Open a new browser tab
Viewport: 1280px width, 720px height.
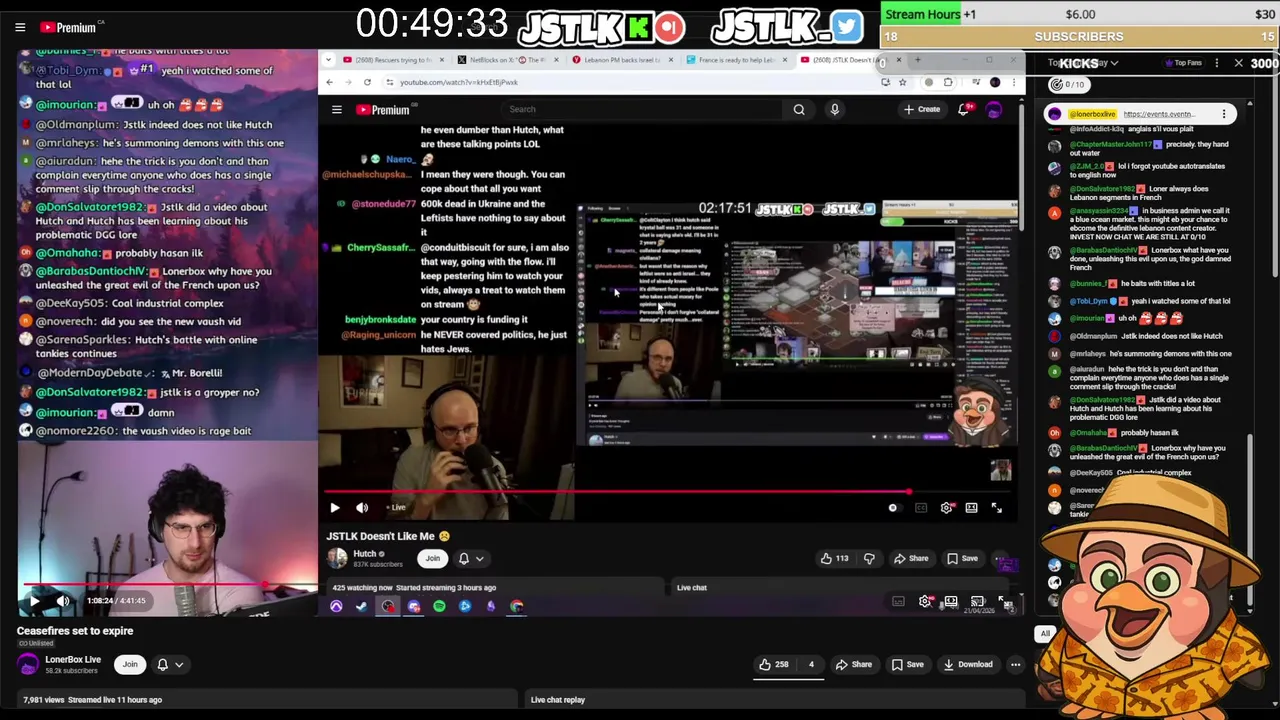[x=917, y=60]
